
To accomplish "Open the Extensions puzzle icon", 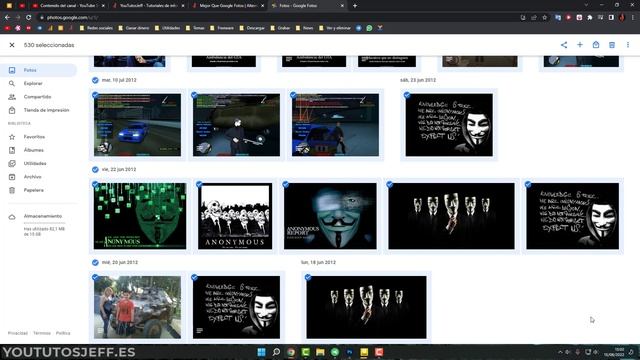I will 590,18.
